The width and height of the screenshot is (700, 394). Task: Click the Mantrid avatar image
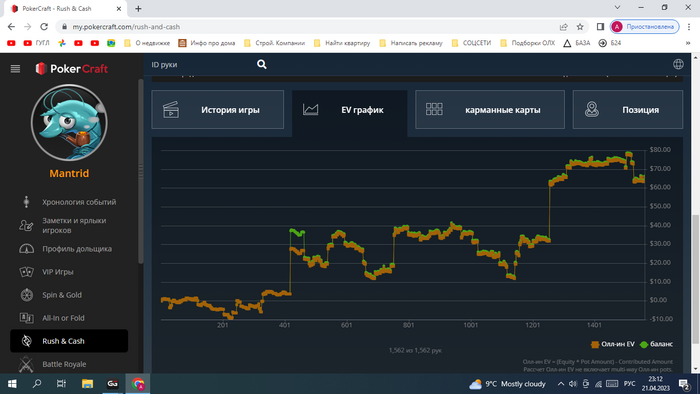[69, 123]
